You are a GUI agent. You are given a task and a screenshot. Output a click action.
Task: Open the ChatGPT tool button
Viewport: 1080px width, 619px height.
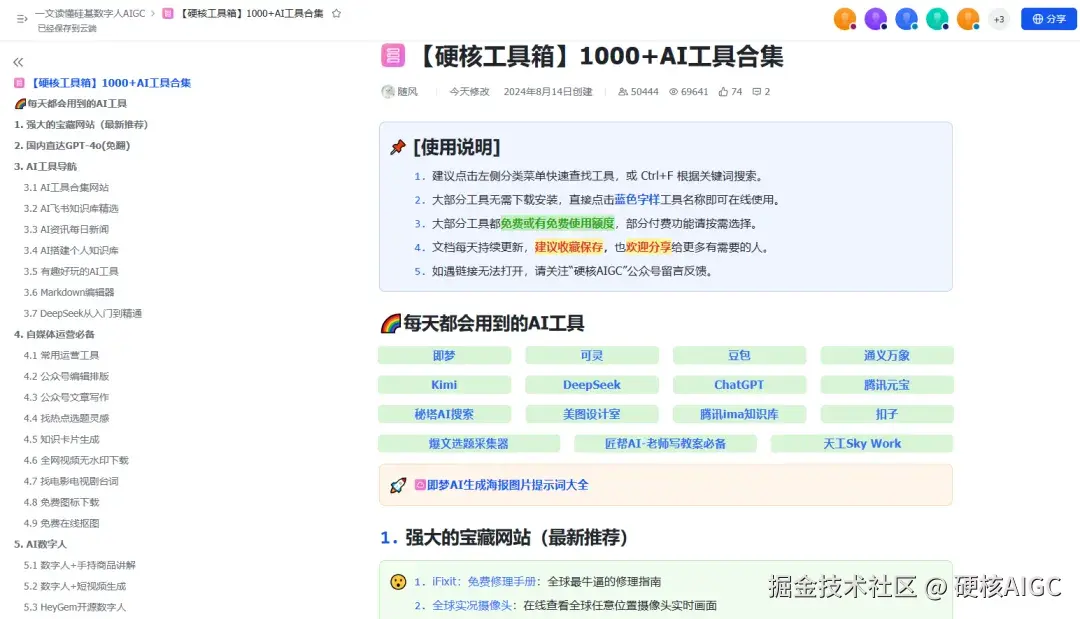(739, 384)
